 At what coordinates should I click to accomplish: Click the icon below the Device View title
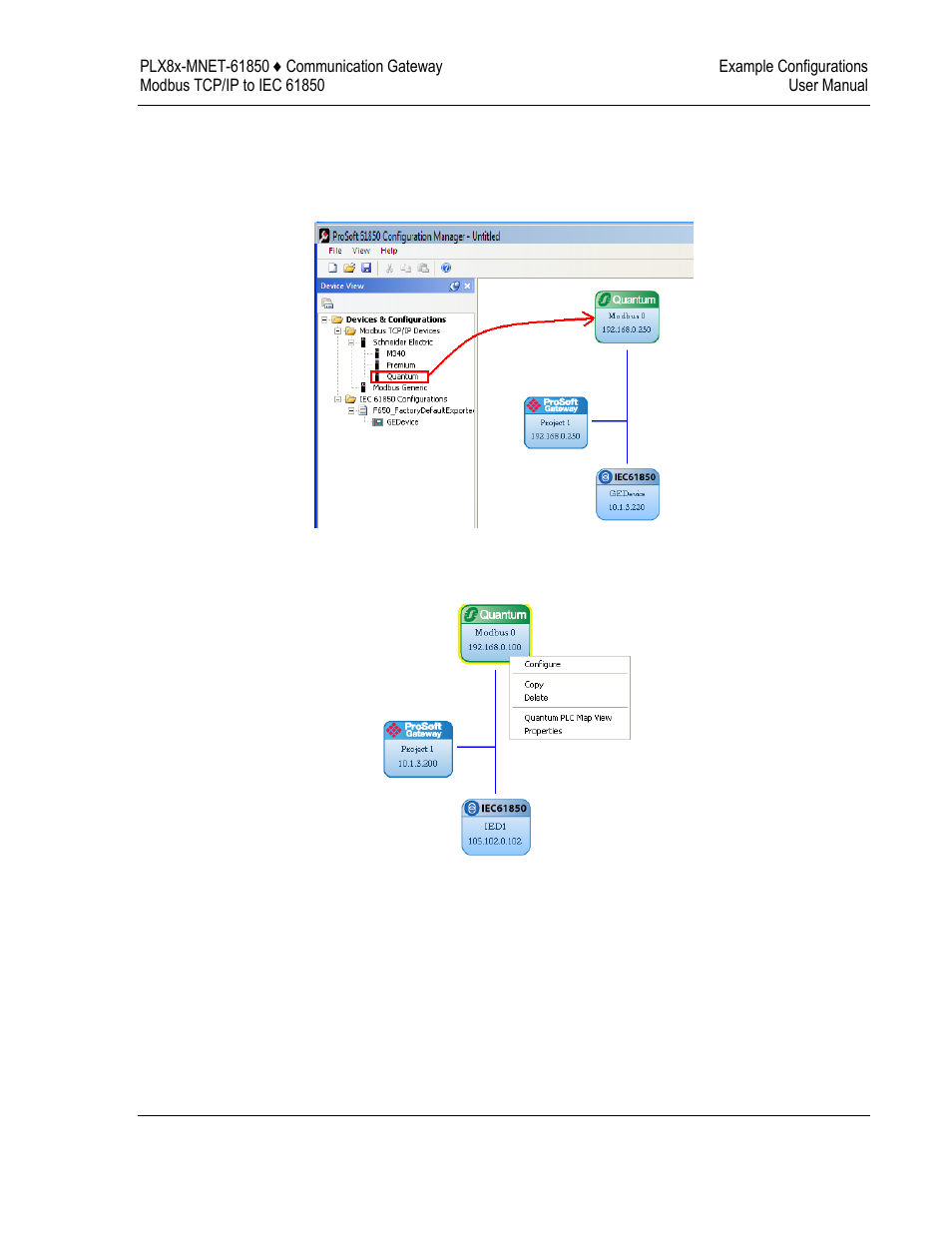click(x=327, y=304)
